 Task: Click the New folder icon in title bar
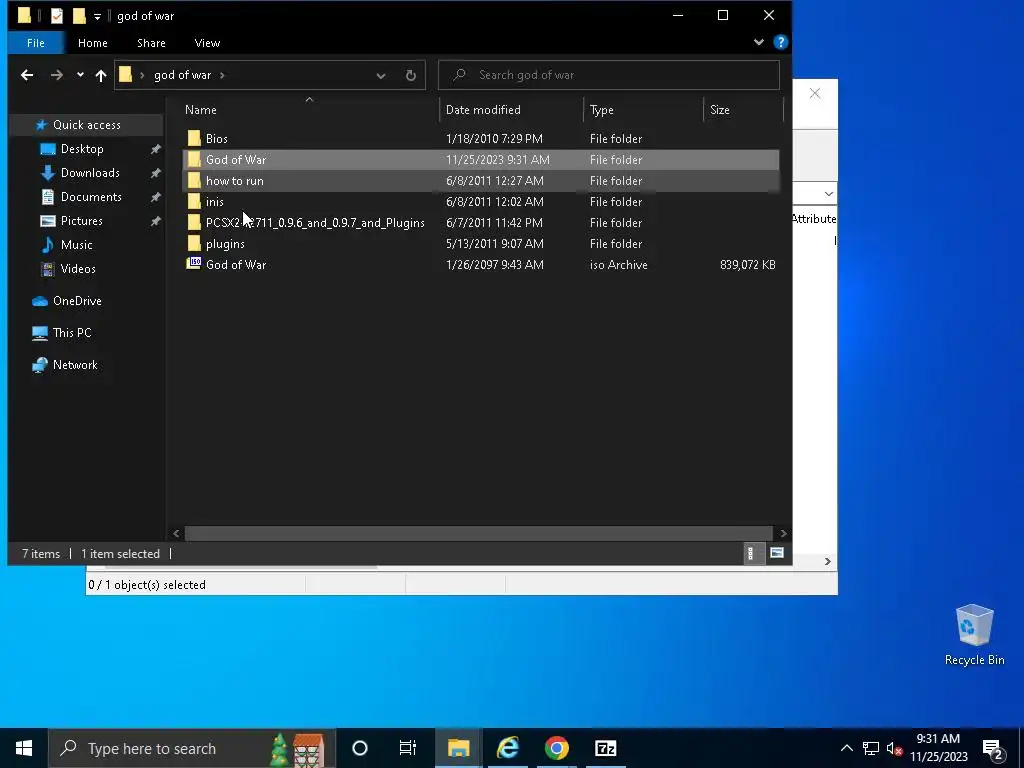coord(79,16)
